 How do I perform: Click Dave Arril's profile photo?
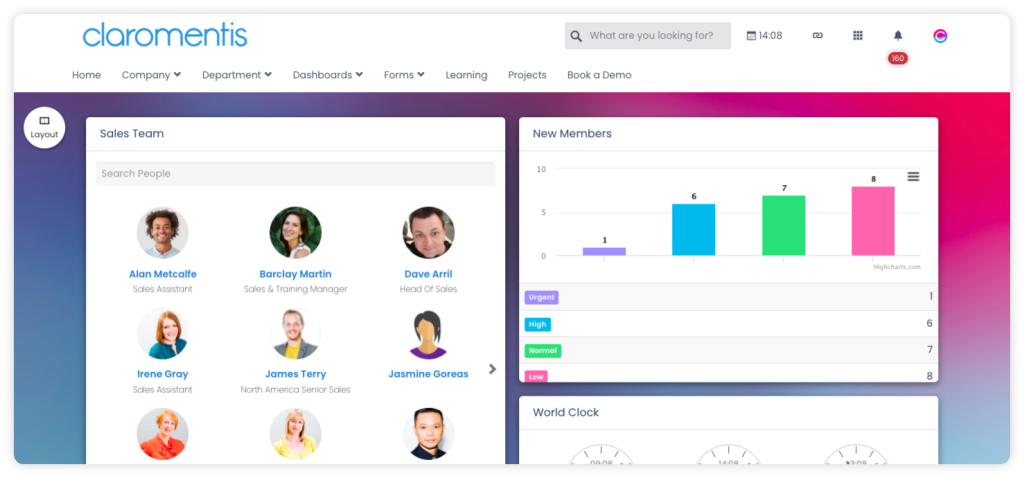pos(428,233)
